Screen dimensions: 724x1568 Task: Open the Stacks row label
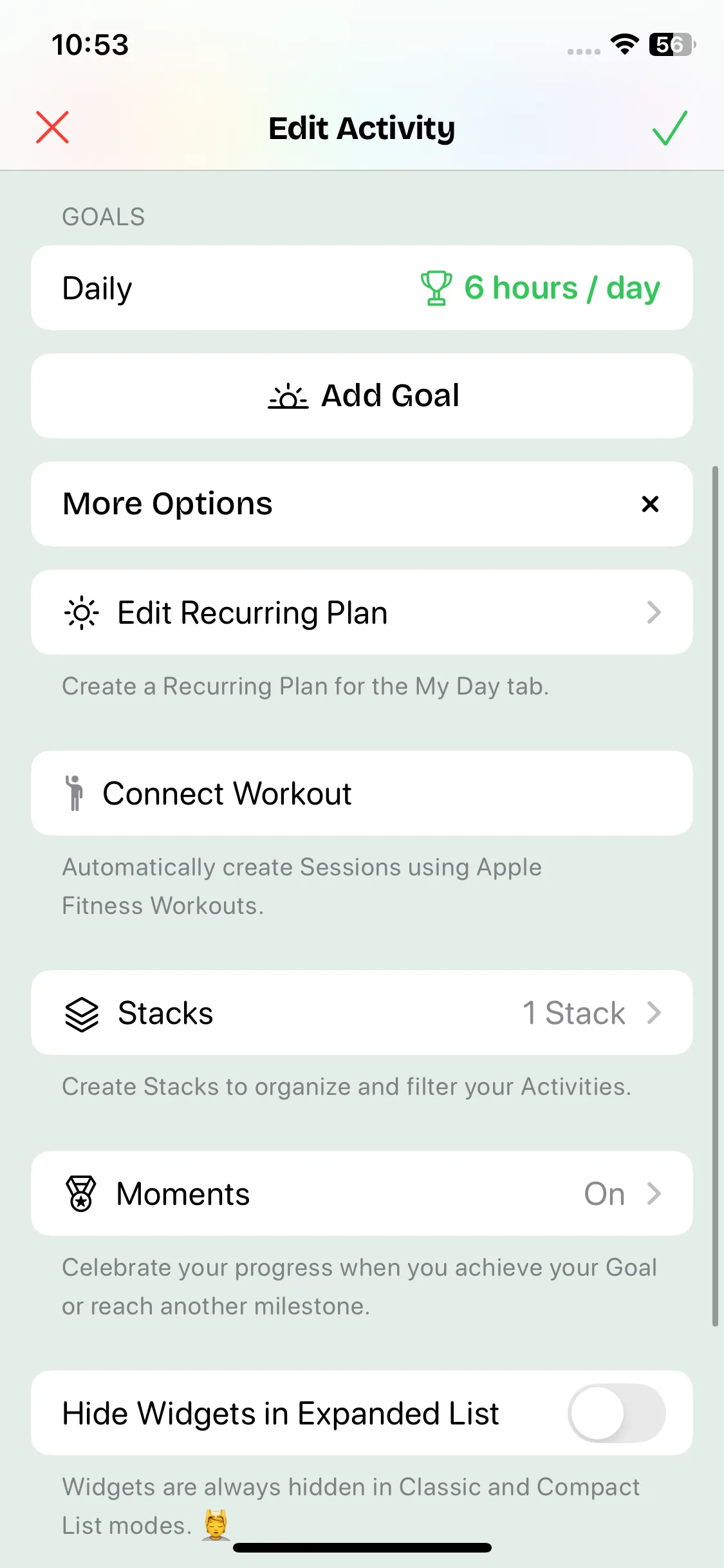(165, 1013)
